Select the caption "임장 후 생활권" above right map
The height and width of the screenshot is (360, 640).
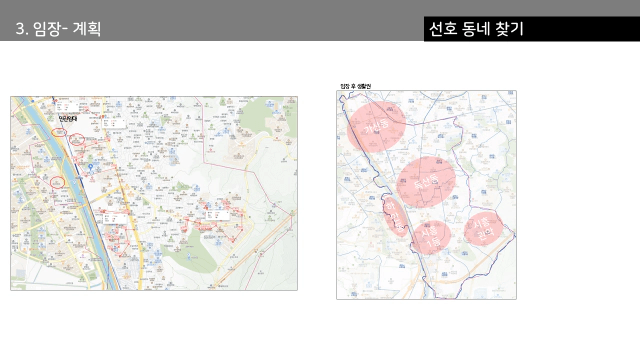(356, 86)
